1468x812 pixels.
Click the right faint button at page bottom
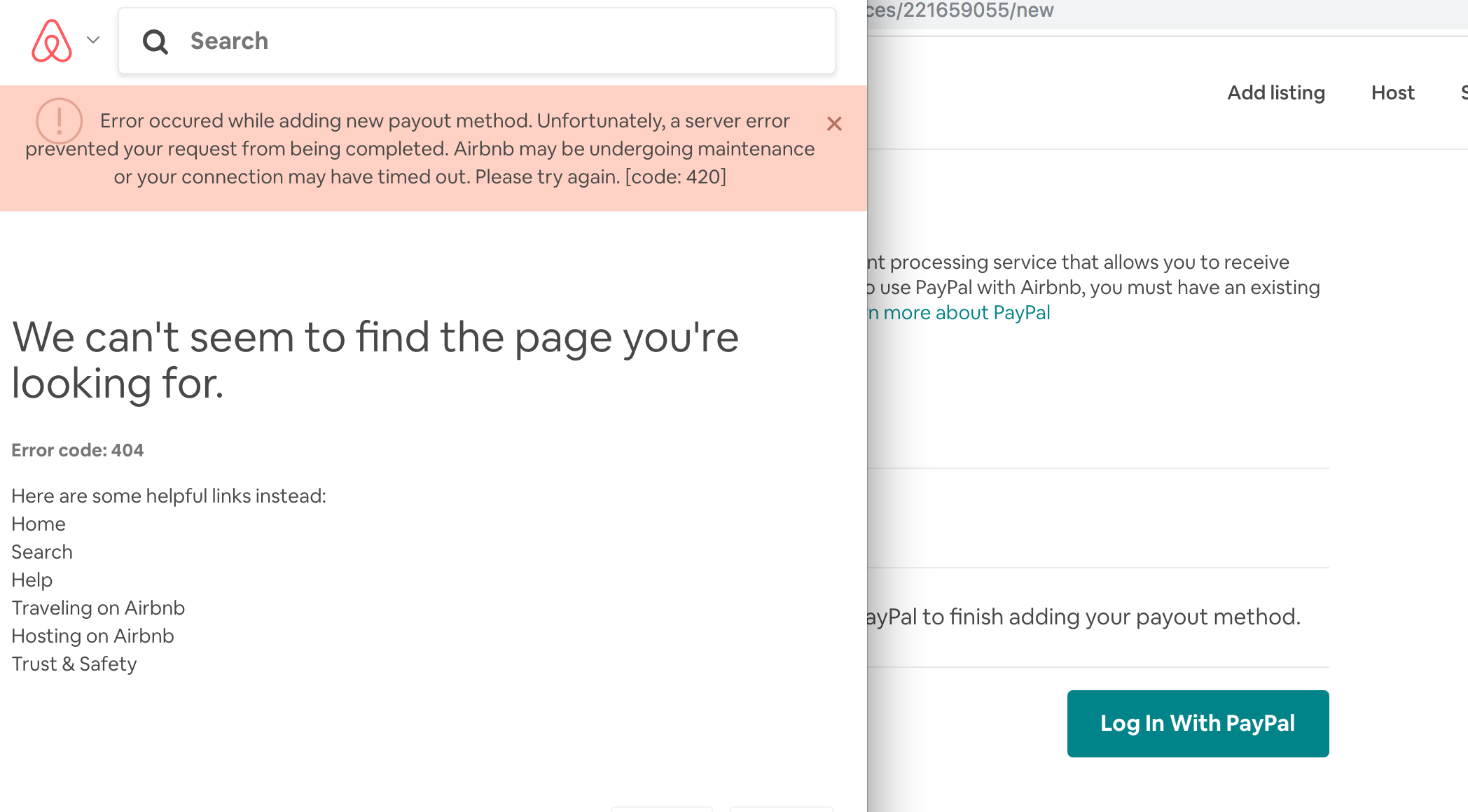click(782, 808)
